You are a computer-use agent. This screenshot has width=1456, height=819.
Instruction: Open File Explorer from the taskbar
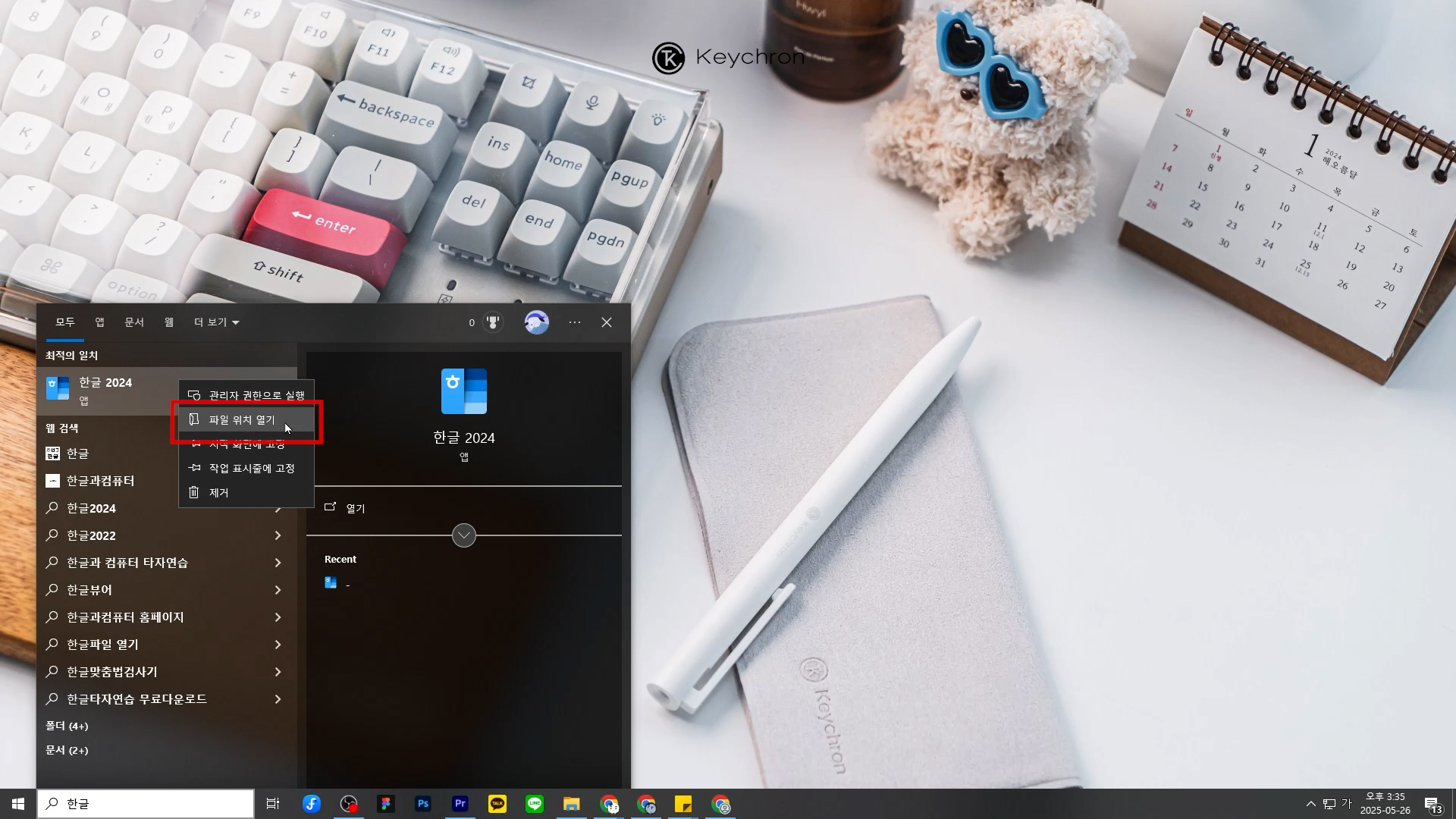coord(572,804)
